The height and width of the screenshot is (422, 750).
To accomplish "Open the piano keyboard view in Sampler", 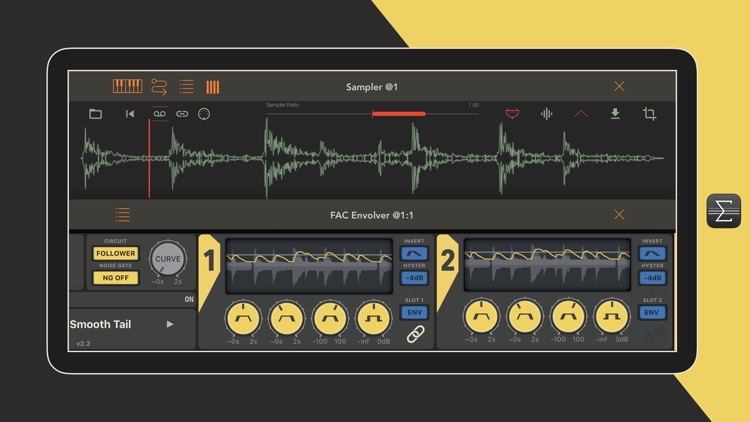I will (x=127, y=86).
